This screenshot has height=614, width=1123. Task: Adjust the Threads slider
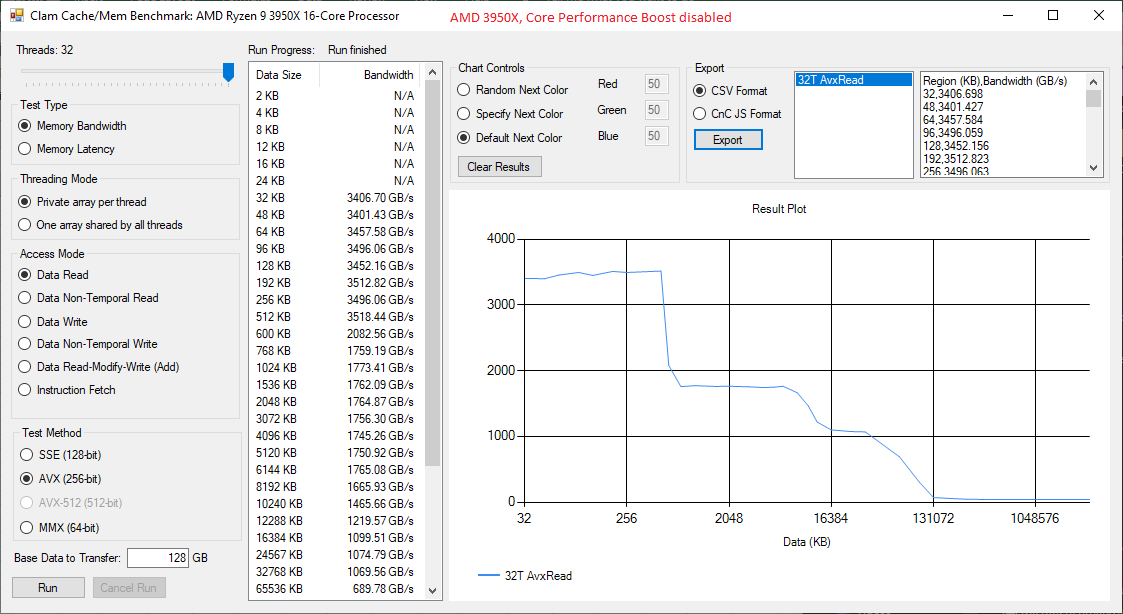coord(227,70)
